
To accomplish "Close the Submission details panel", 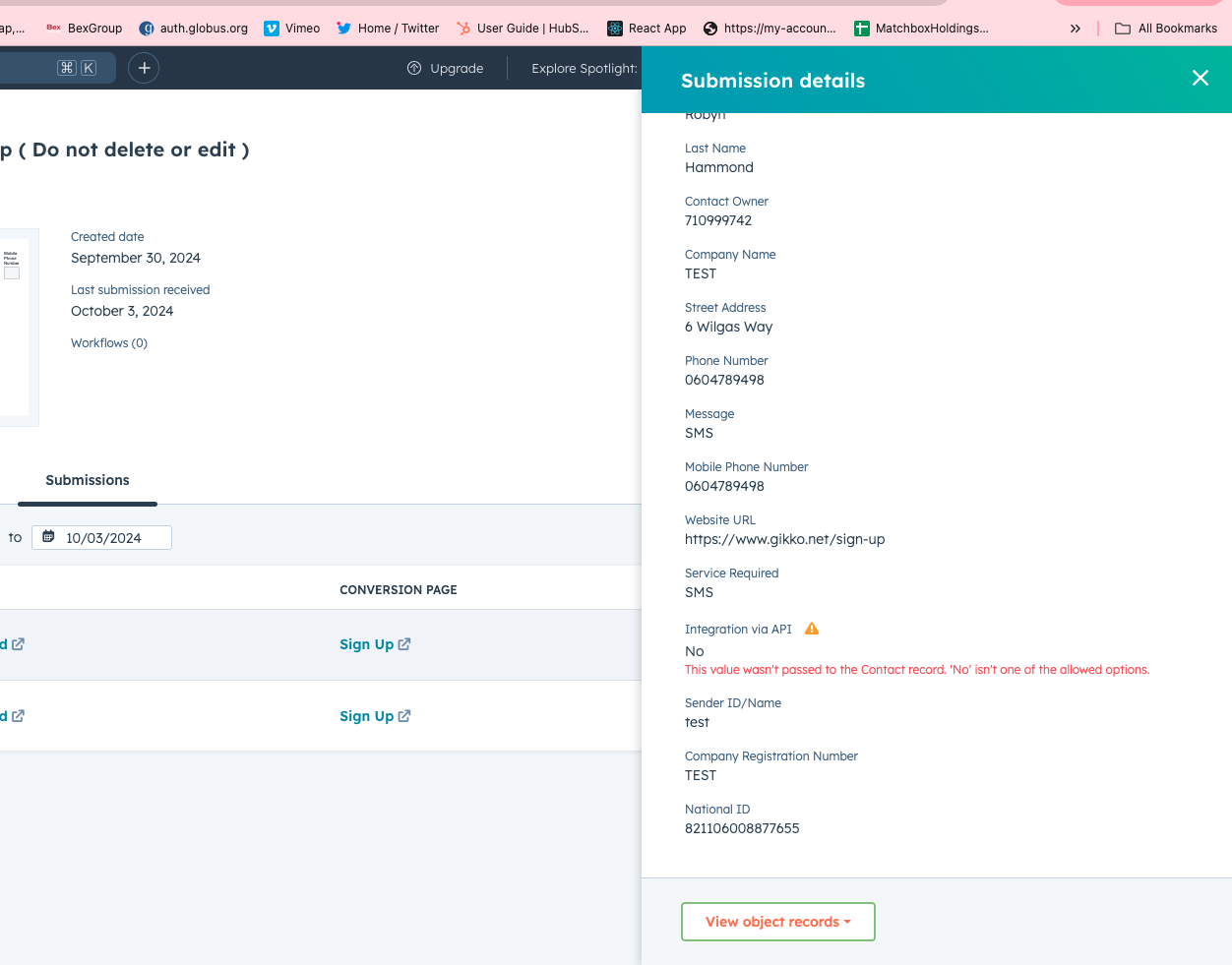I will click(x=1200, y=78).
